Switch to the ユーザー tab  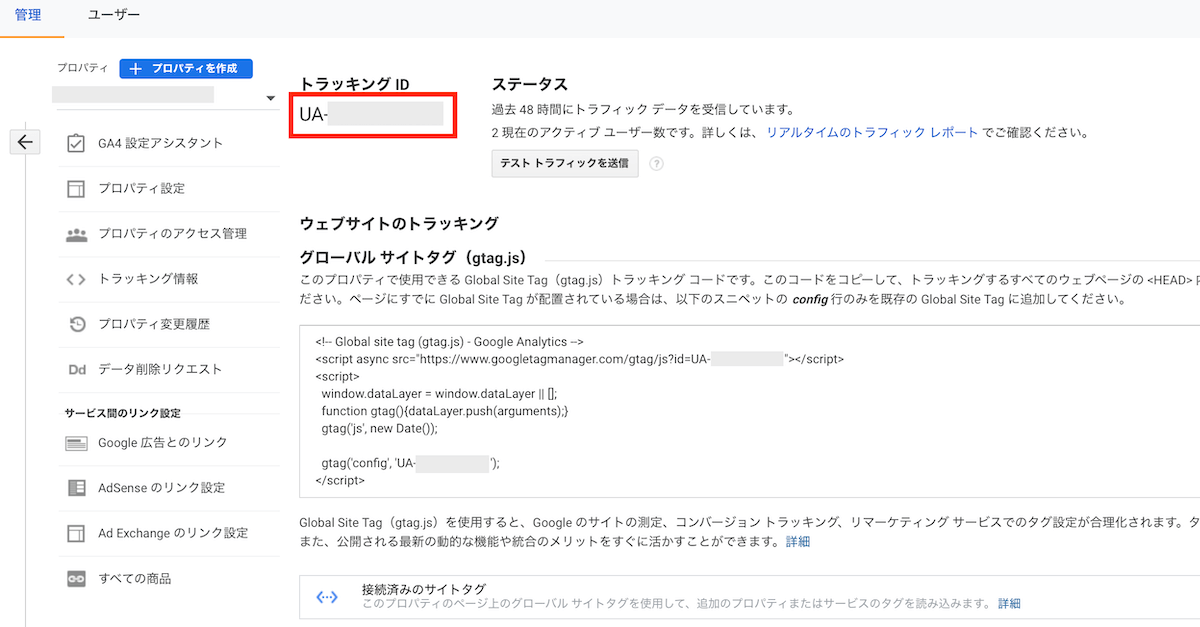click(x=114, y=15)
